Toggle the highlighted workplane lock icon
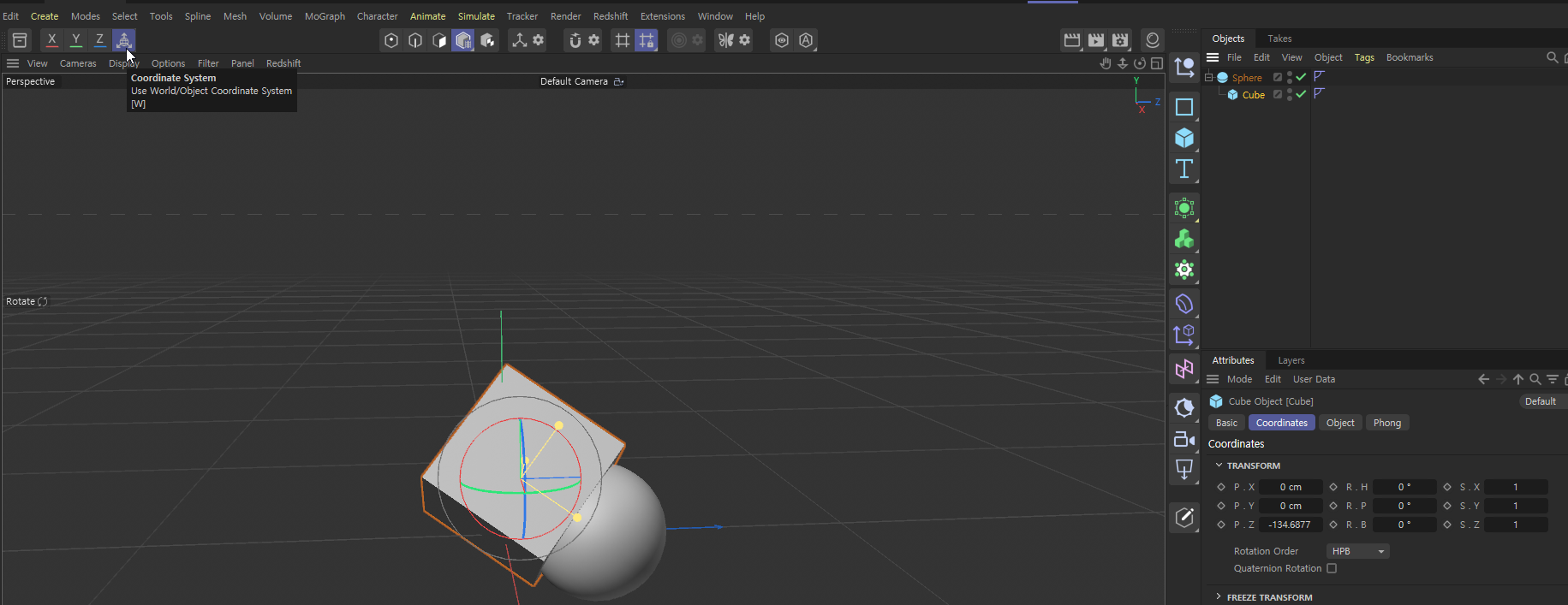Image resolution: width=1568 pixels, height=605 pixels. (x=647, y=40)
